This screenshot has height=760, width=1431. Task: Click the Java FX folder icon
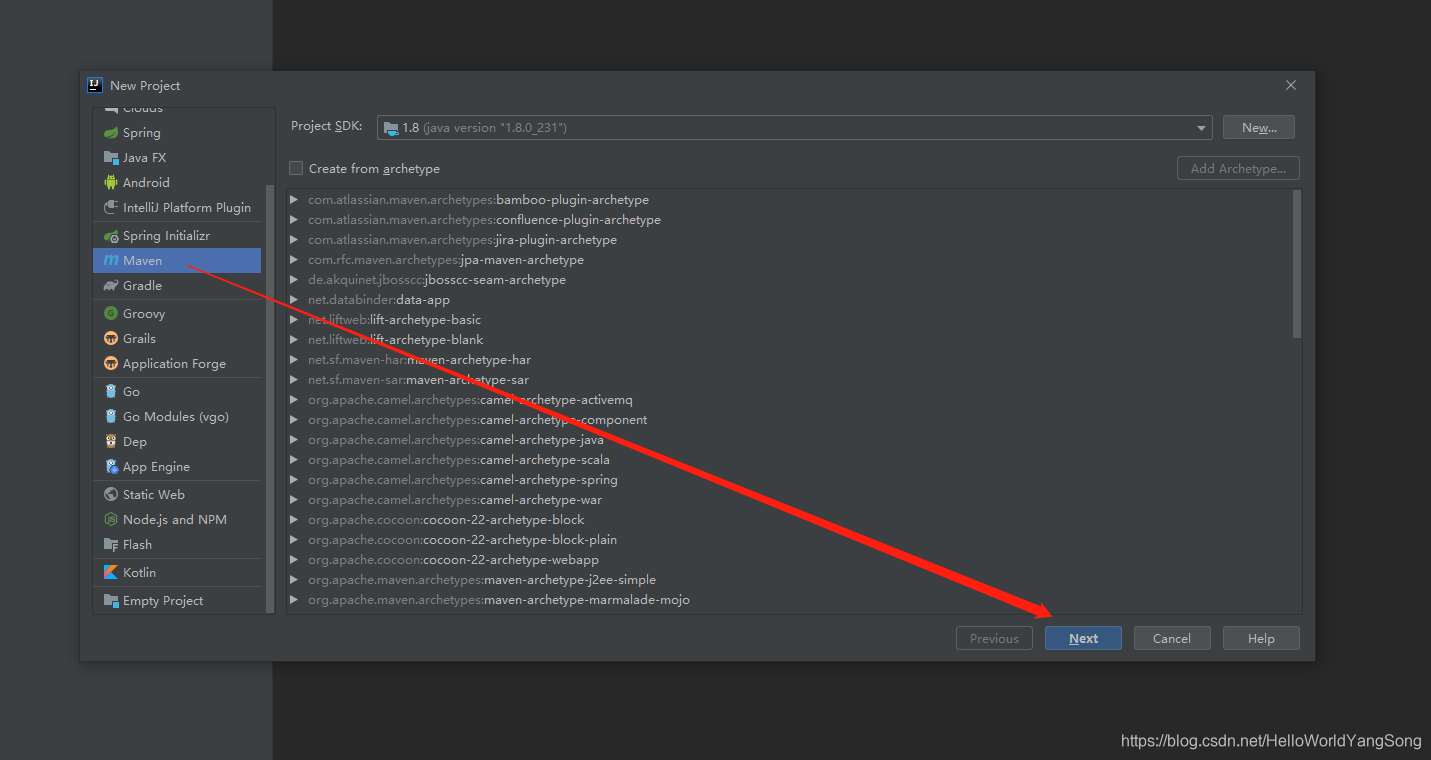pos(111,158)
